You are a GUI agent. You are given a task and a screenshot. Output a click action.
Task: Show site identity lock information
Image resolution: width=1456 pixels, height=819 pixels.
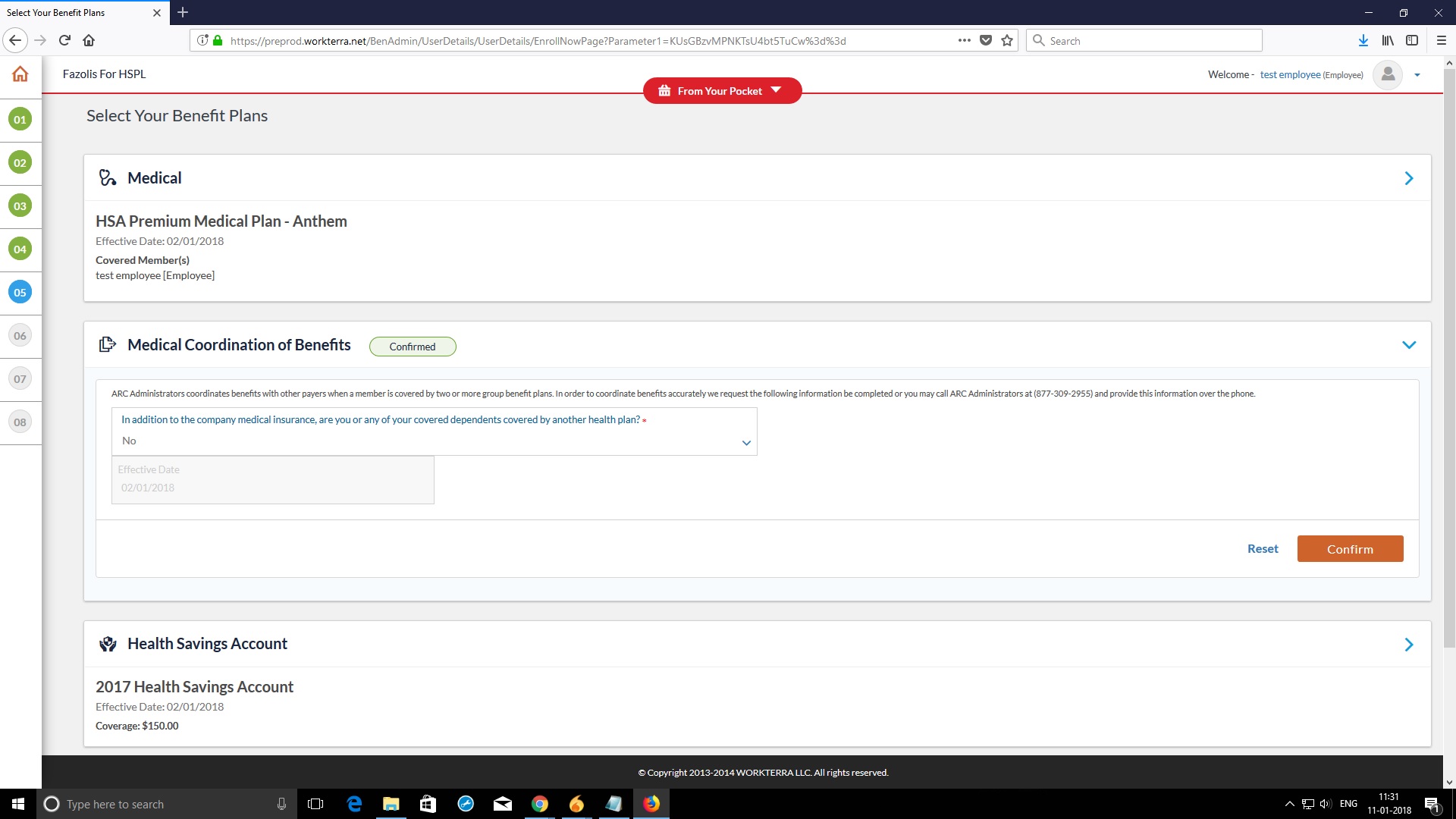coord(218,40)
